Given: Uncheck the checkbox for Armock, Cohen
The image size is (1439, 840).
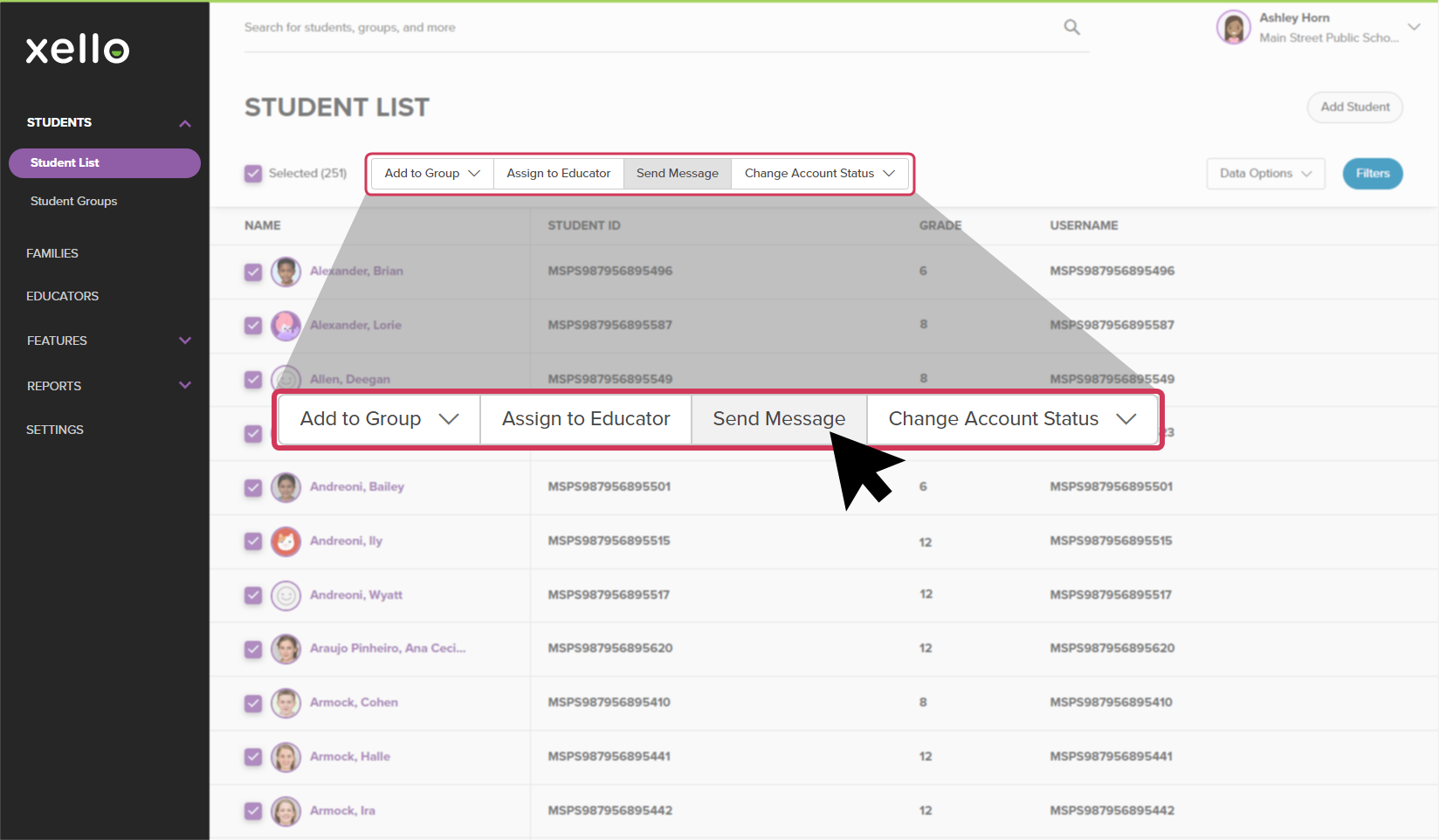Looking at the screenshot, I should click(x=253, y=703).
